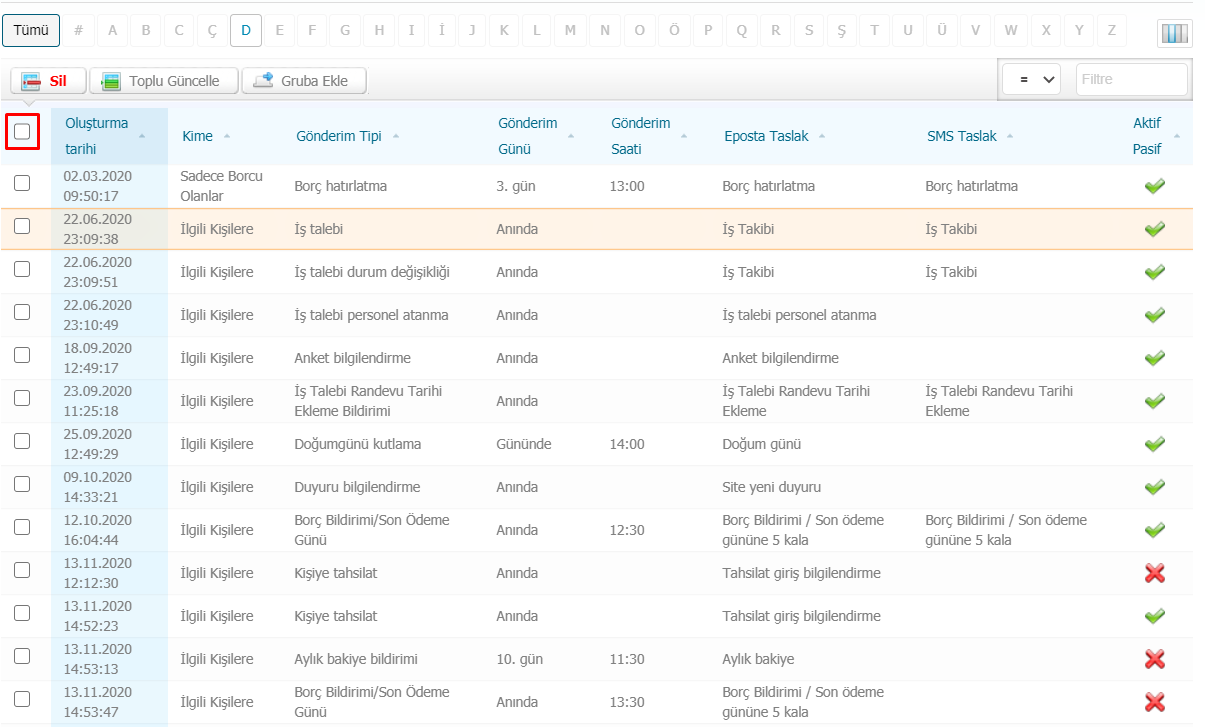
Task: Select the letter K filter tab
Action: 503,31
